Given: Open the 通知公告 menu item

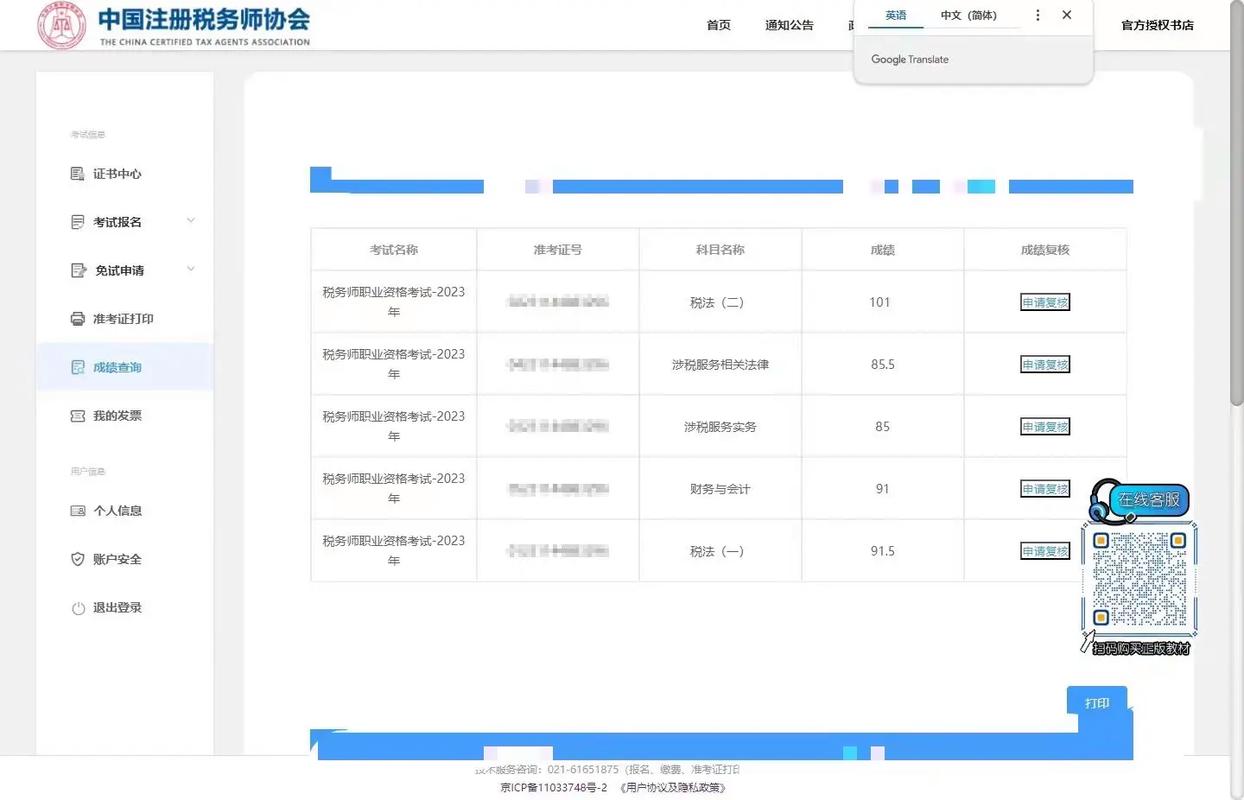Looking at the screenshot, I should 789,25.
